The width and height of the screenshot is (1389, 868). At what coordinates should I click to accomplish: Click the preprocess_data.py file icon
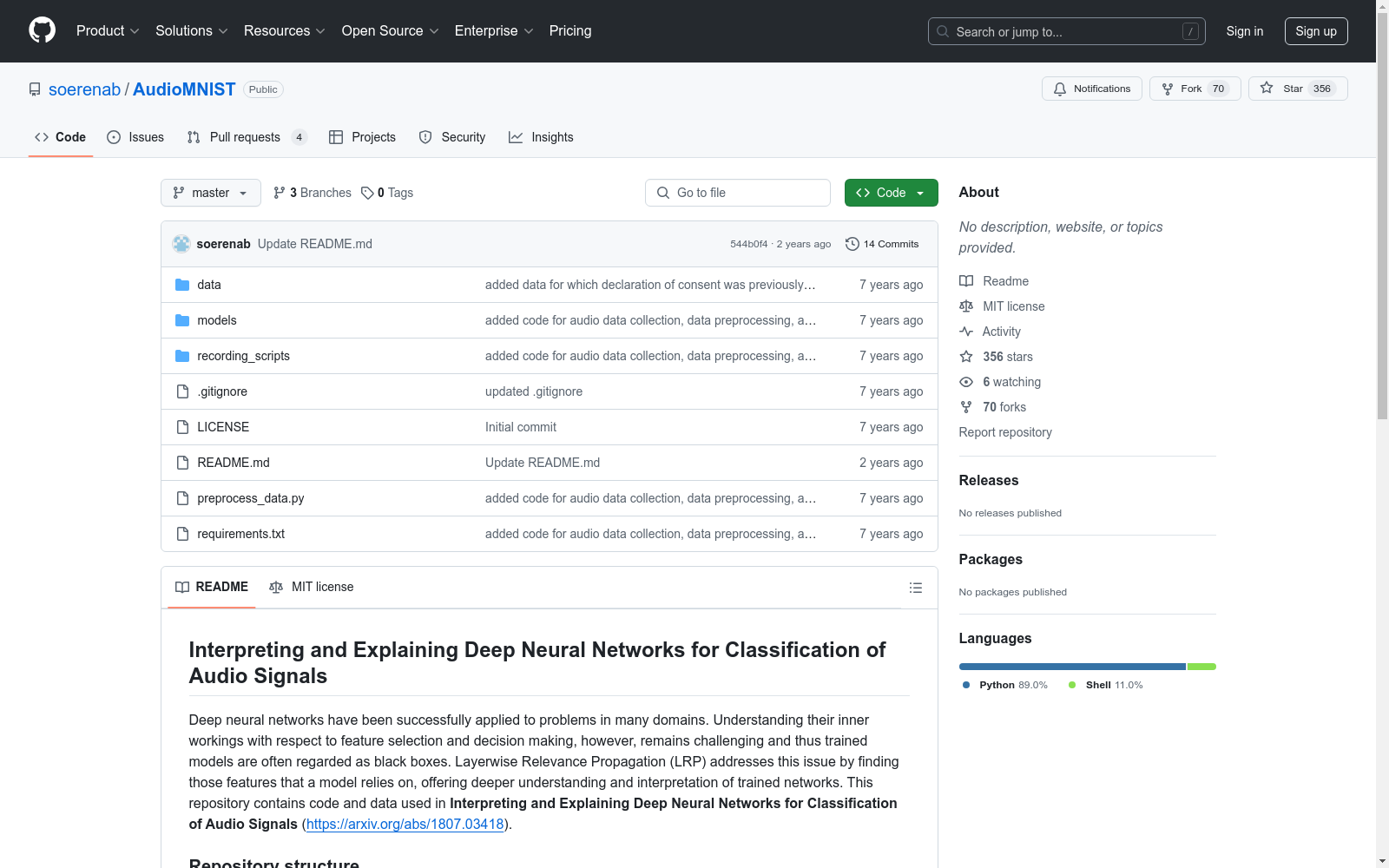pos(182,498)
